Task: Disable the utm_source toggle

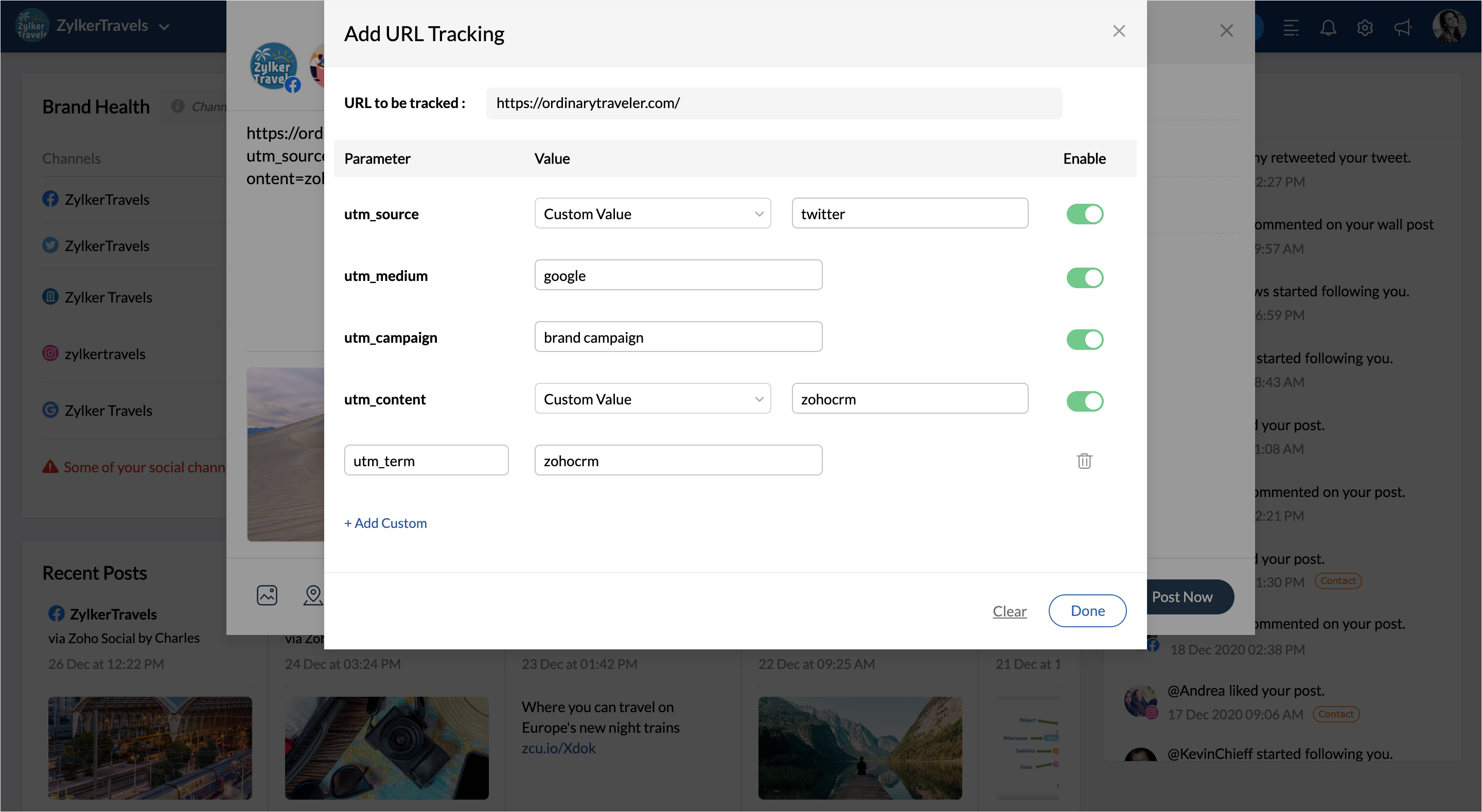Action: tap(1084, 214)
